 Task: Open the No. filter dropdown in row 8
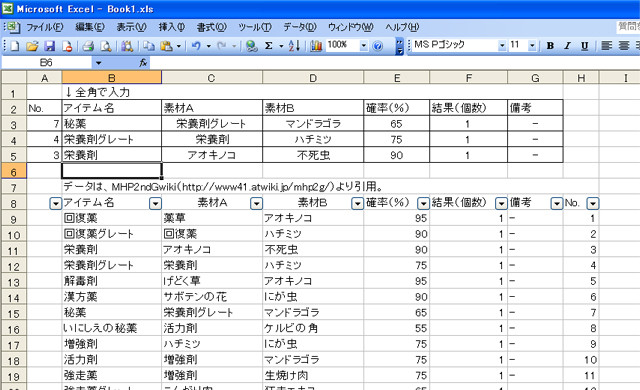(x=593, y=203)
